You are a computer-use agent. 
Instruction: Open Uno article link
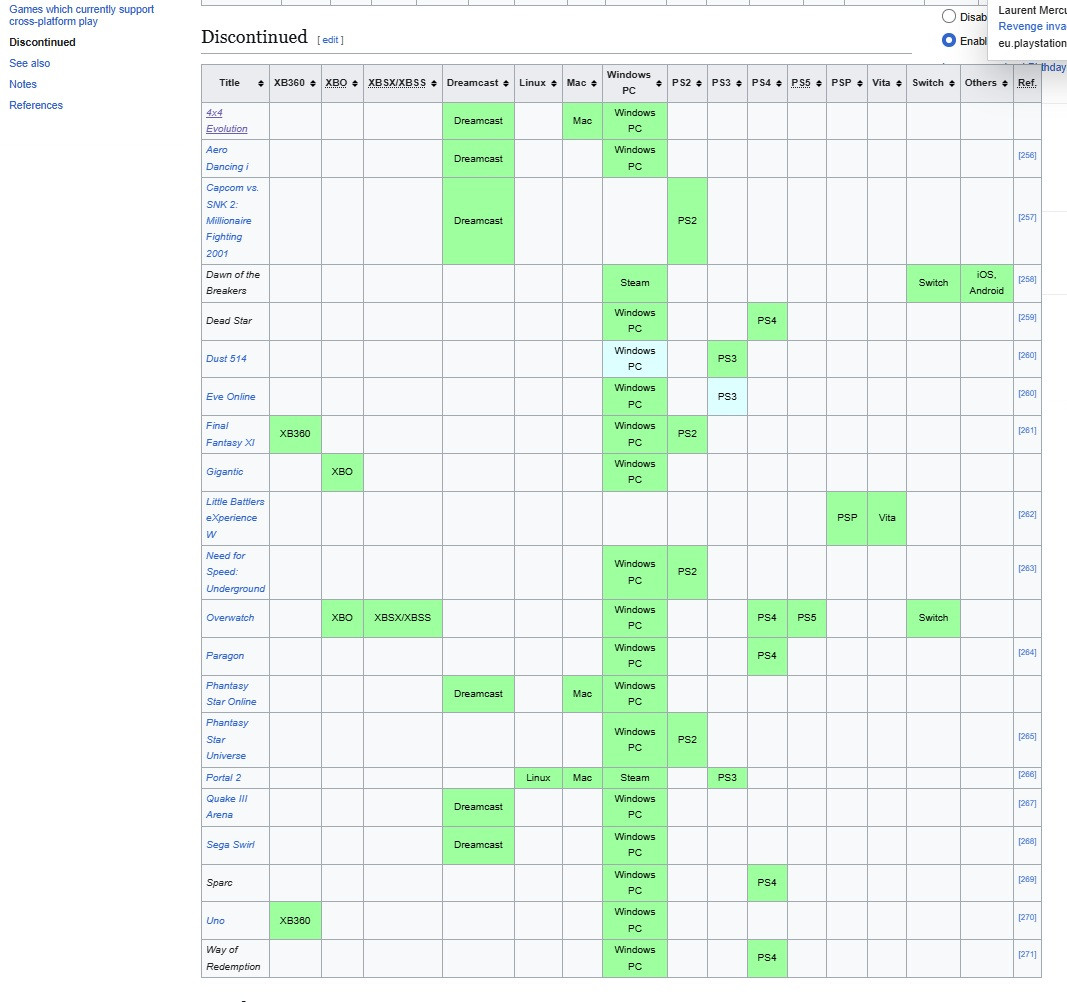point(215,920)
